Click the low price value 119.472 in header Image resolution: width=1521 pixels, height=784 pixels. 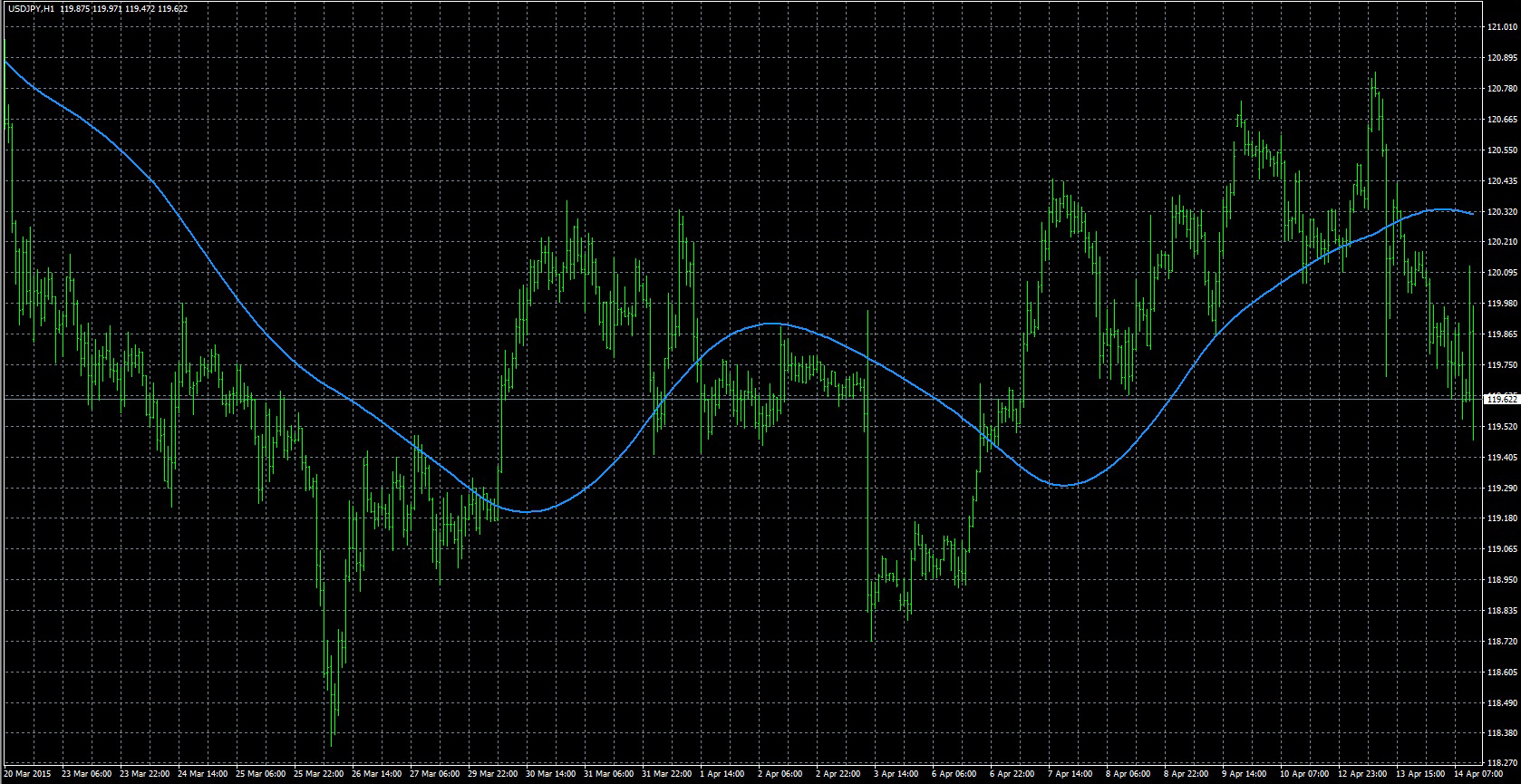pos(140,8)
